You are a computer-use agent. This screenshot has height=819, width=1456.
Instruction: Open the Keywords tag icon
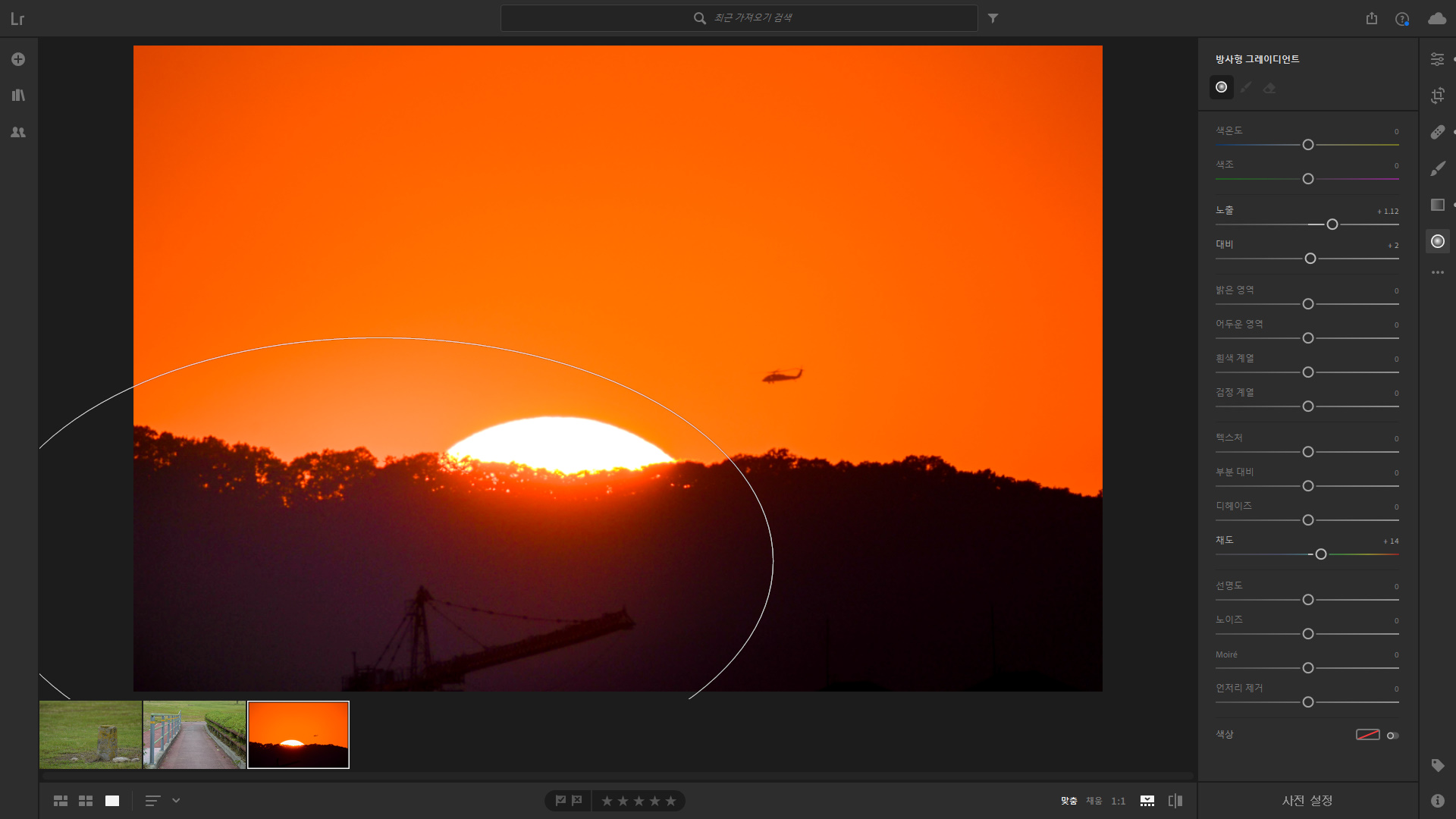[x=1437, y=765]
